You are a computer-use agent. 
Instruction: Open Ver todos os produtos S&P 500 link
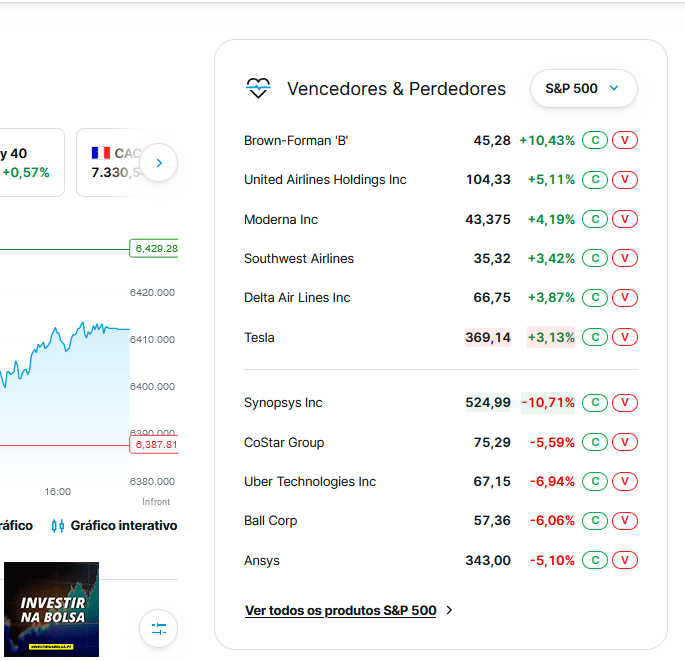340,610
